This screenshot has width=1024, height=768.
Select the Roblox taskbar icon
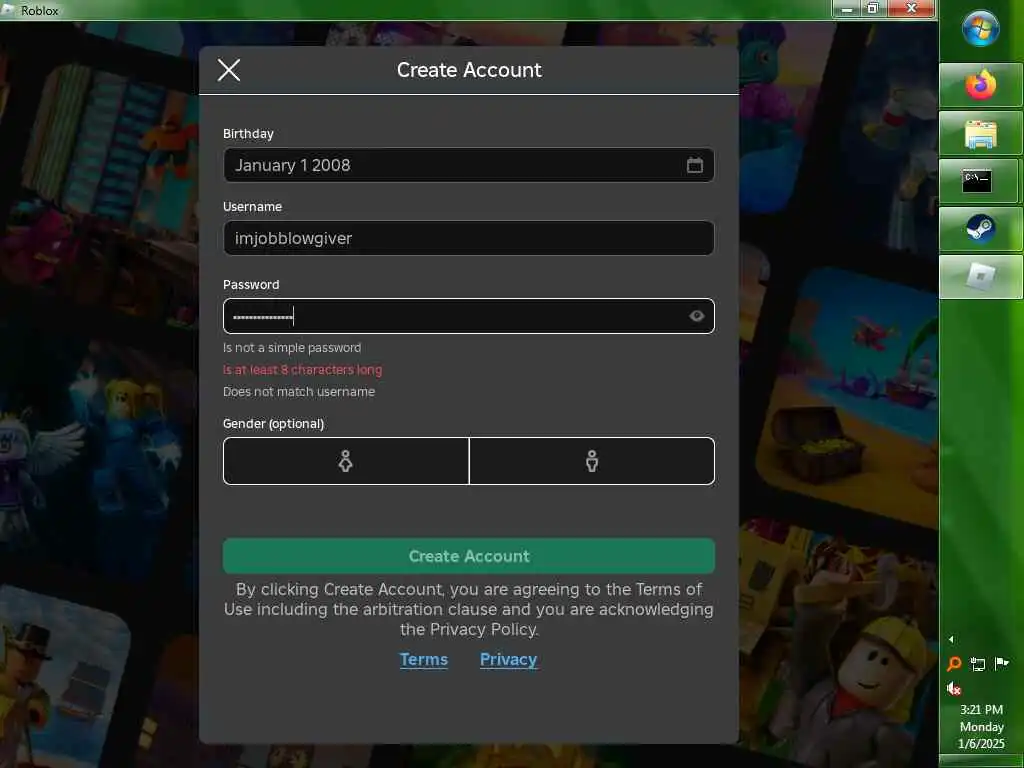tap(980, 277)
